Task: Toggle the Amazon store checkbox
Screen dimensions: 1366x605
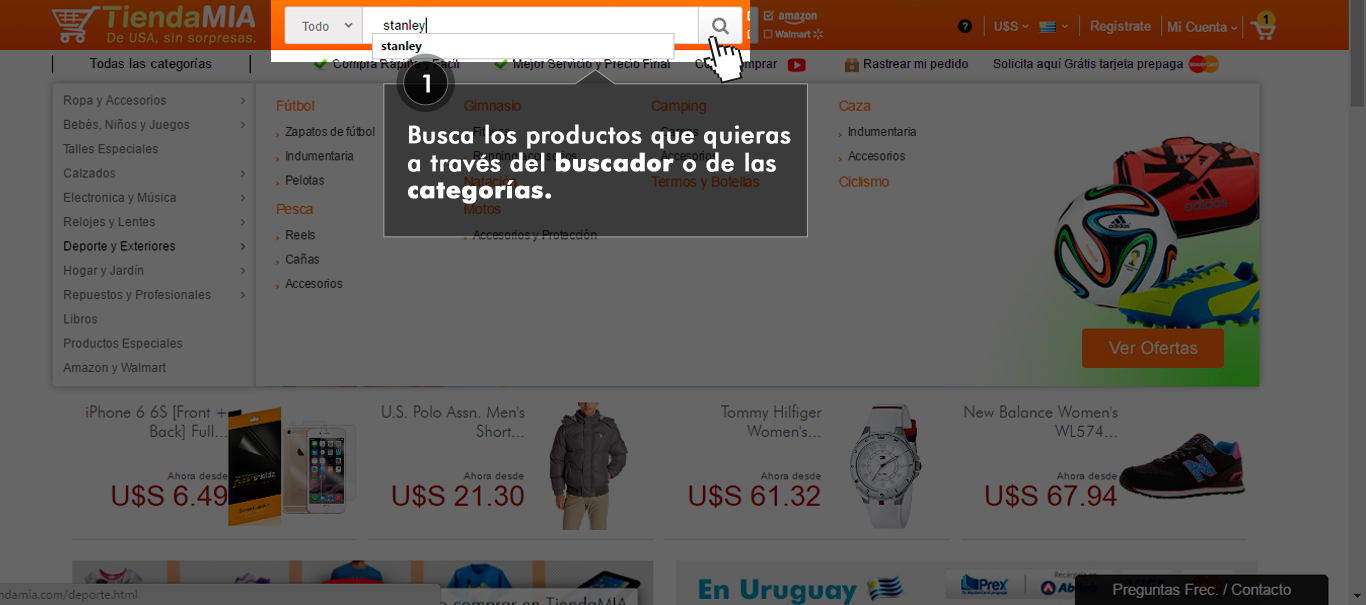Action: [x=768, y=16]
